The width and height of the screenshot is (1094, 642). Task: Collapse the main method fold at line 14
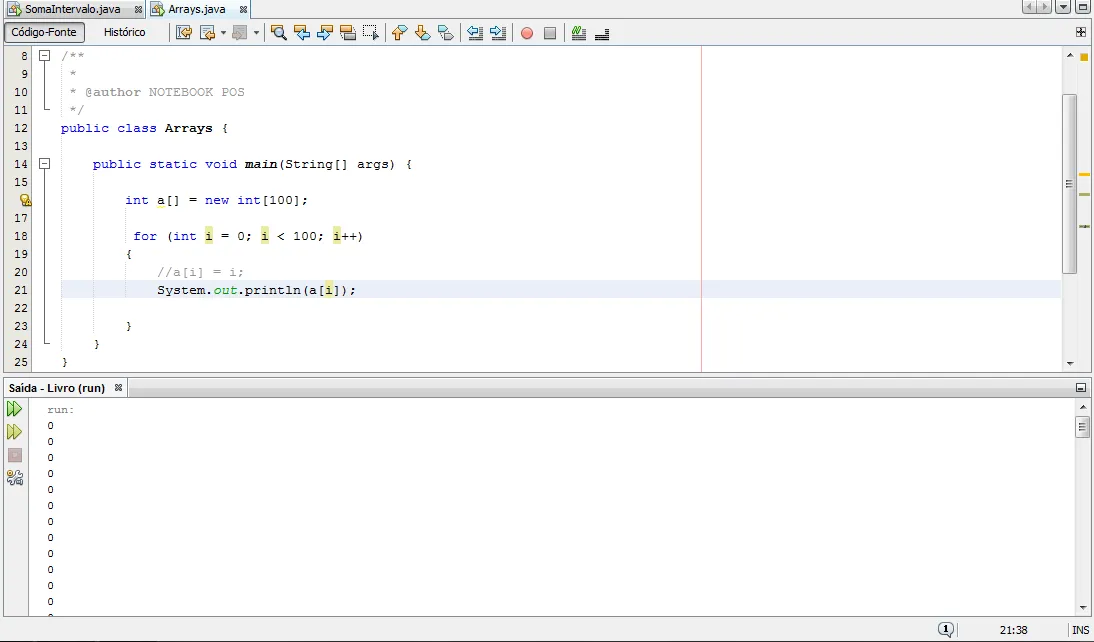(44, 164)
